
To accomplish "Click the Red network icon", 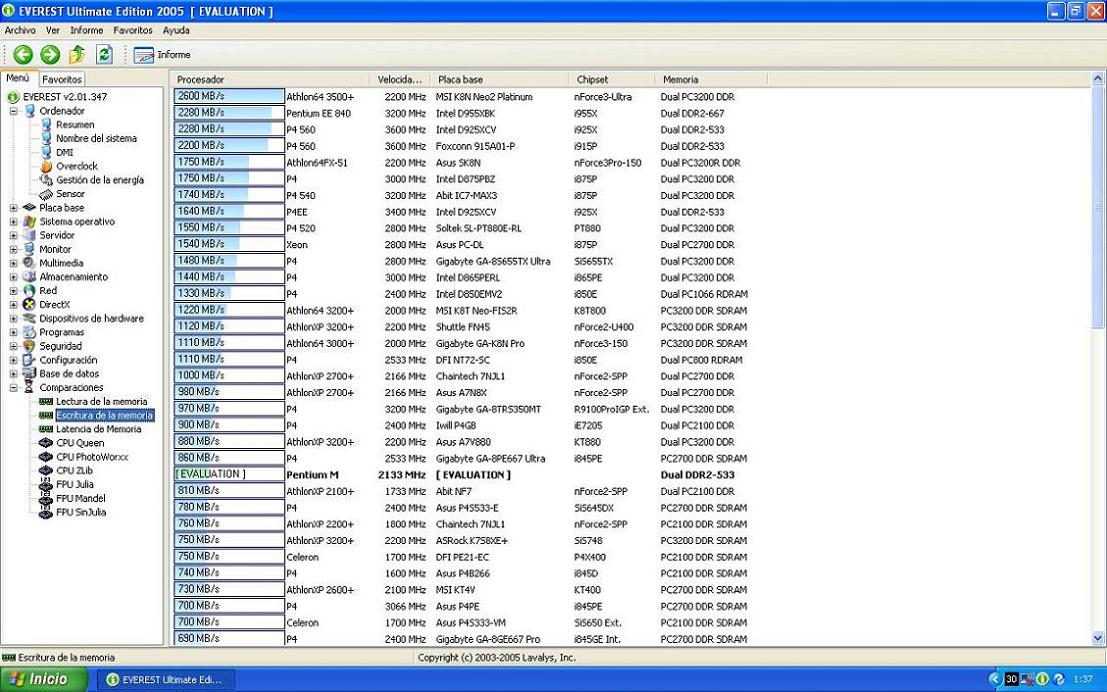I will pyautogui.click(x=29, y=290).
